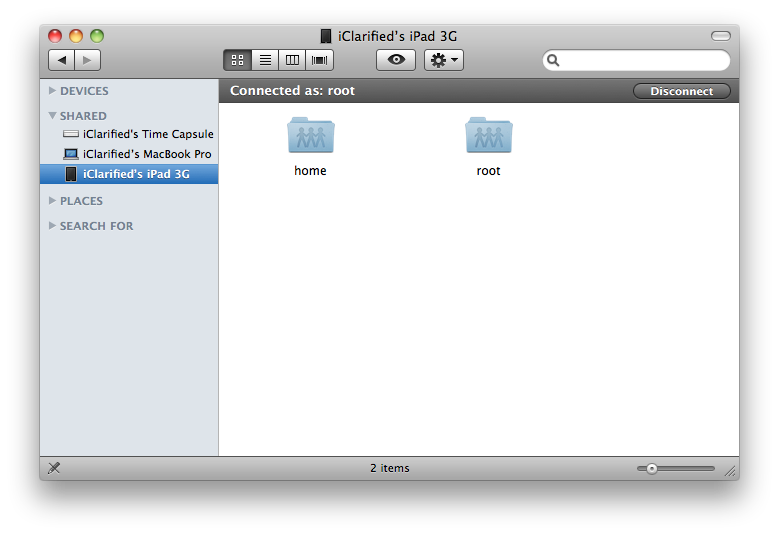Go back with the left arrow button
The width and height of the screenshot is (779, 535).
tap(62, 60)
